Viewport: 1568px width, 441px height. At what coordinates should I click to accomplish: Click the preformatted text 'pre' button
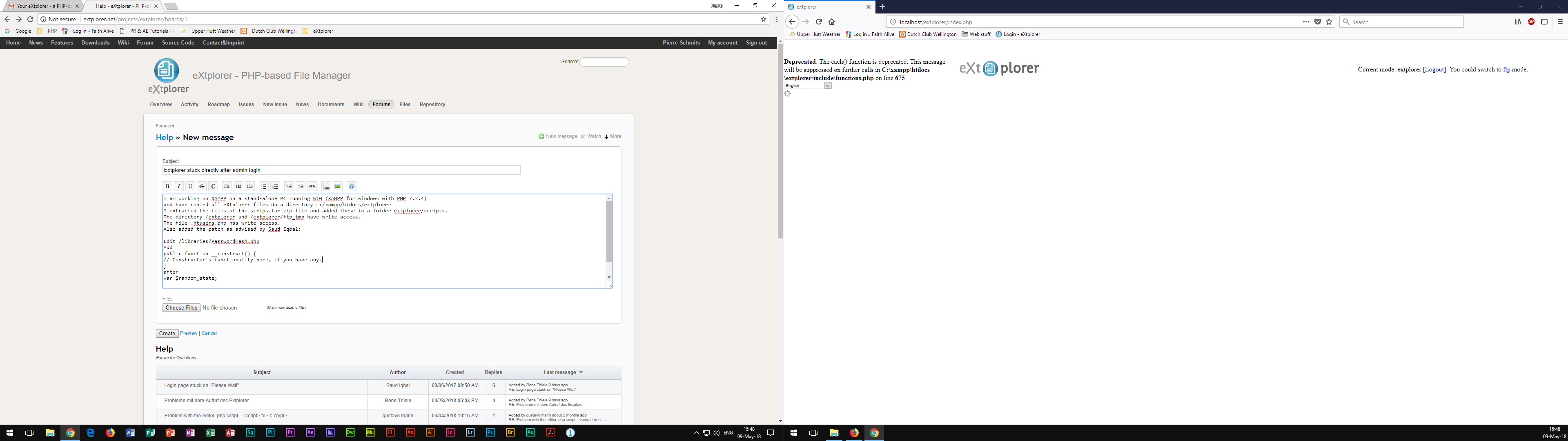[312, 186]
